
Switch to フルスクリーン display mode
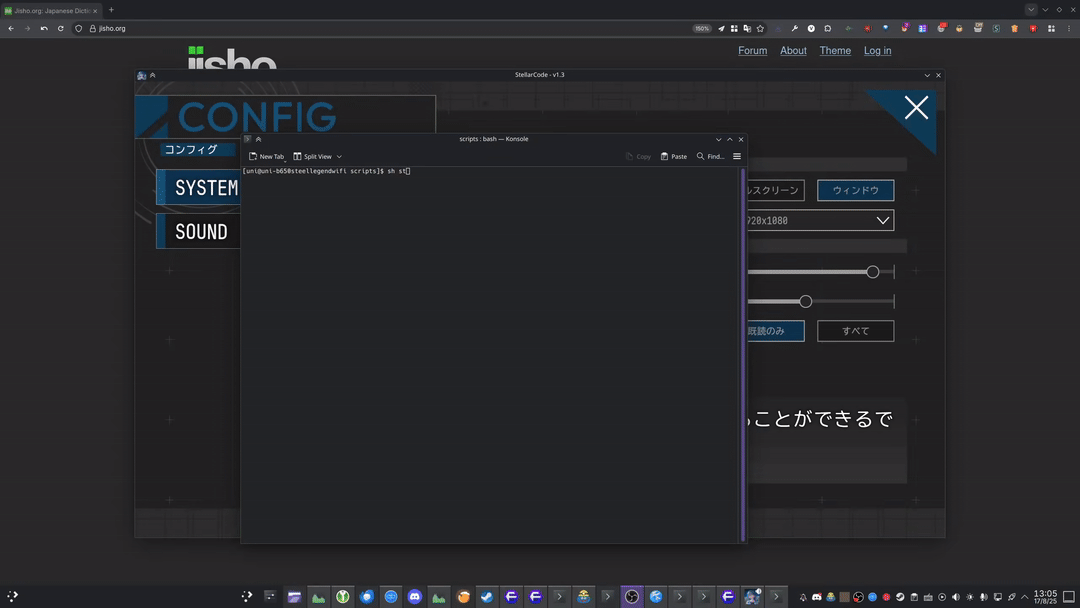click(770, 190)
